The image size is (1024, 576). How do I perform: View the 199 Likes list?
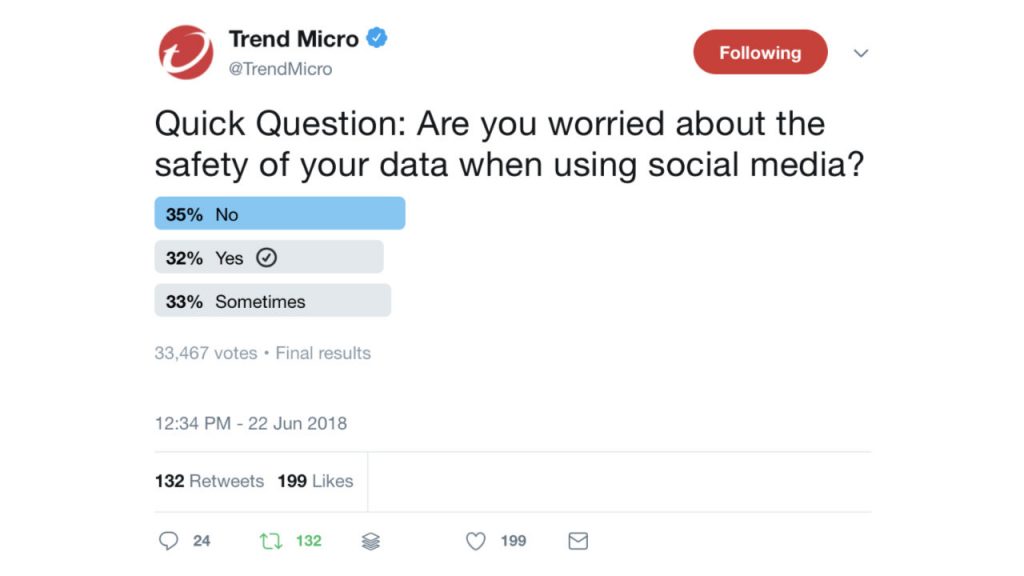pyautogui.click(x=315, y=481)
